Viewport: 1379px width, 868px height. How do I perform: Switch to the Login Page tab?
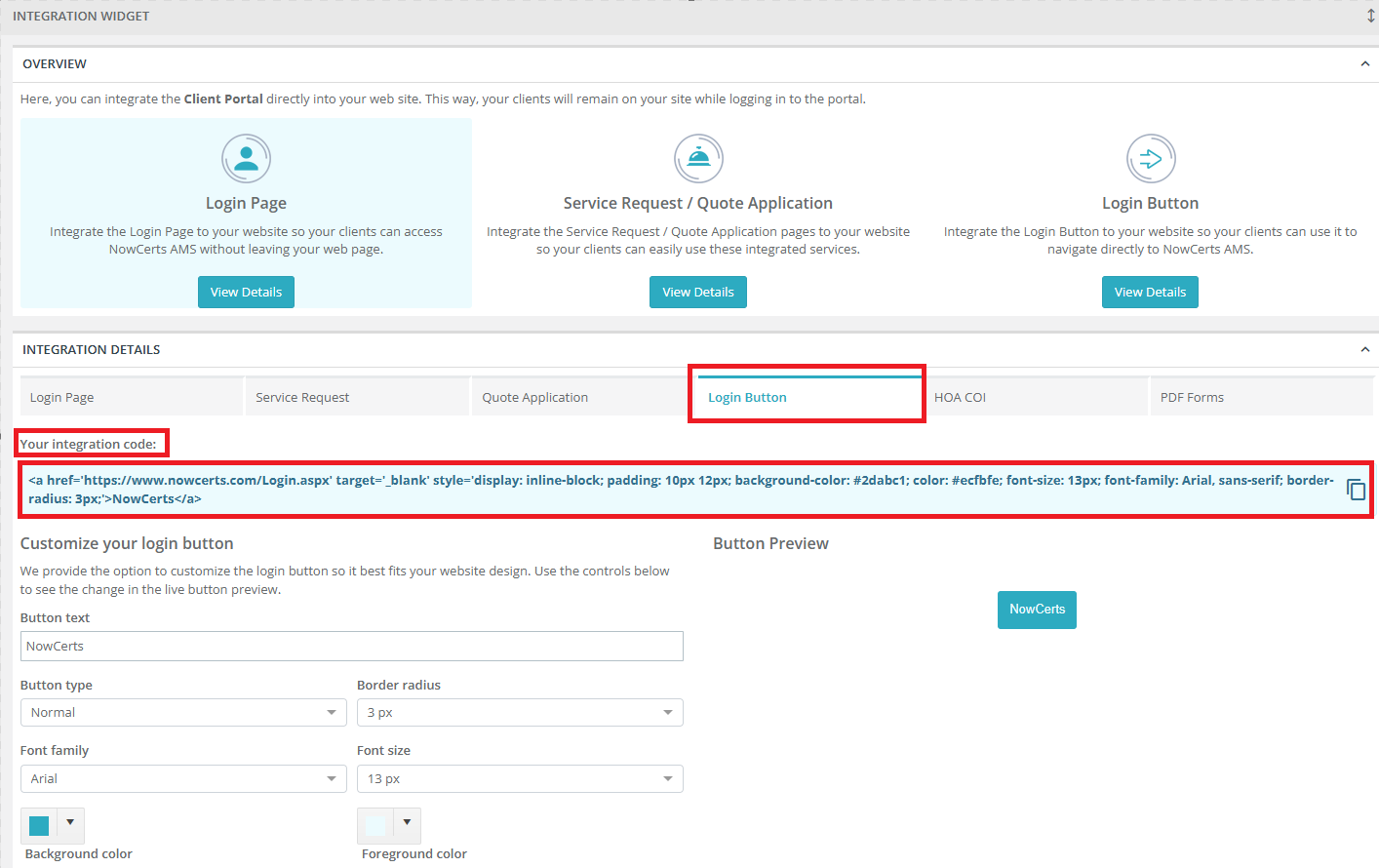(131, 397)
